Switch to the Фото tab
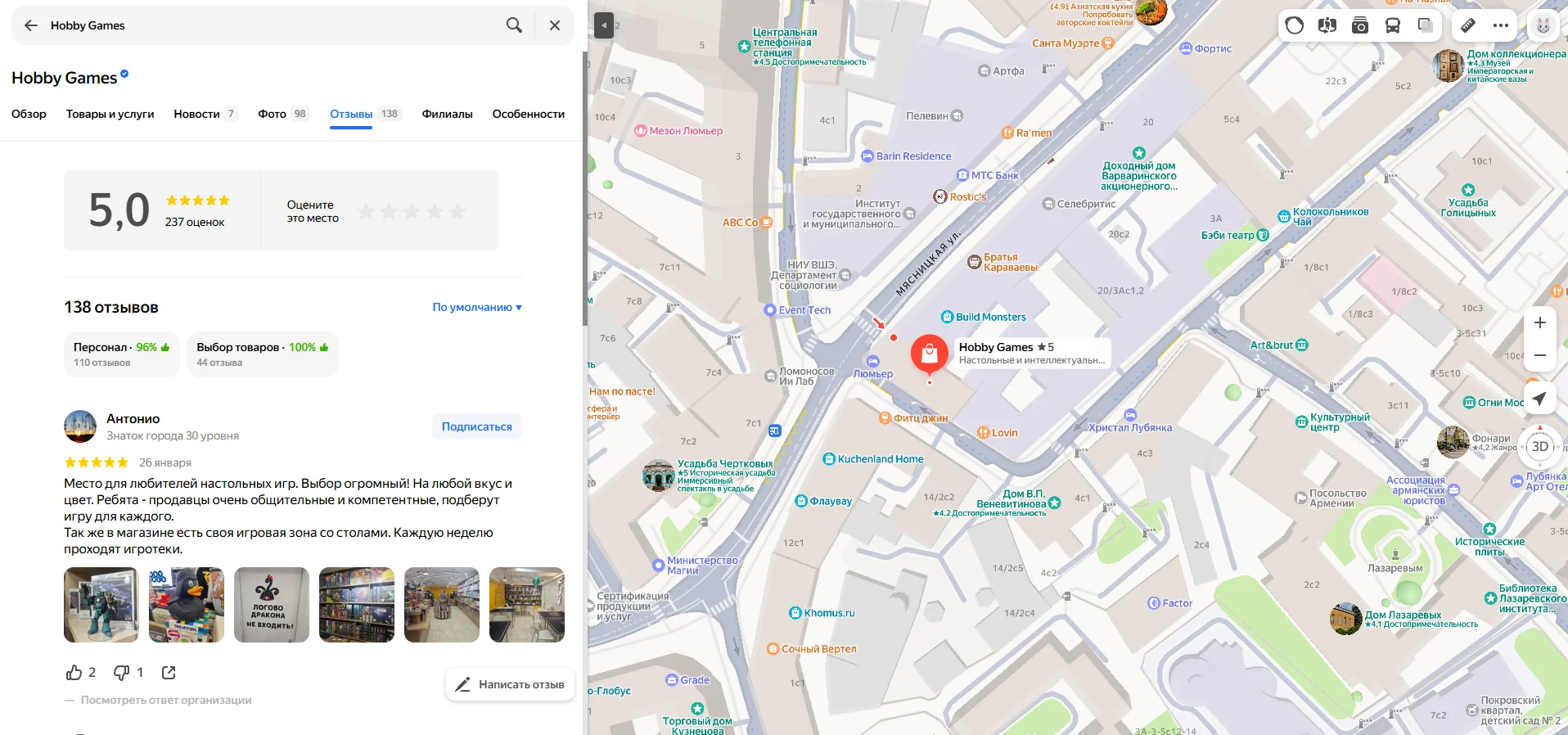1568x735 pixels. click(283, 114)
